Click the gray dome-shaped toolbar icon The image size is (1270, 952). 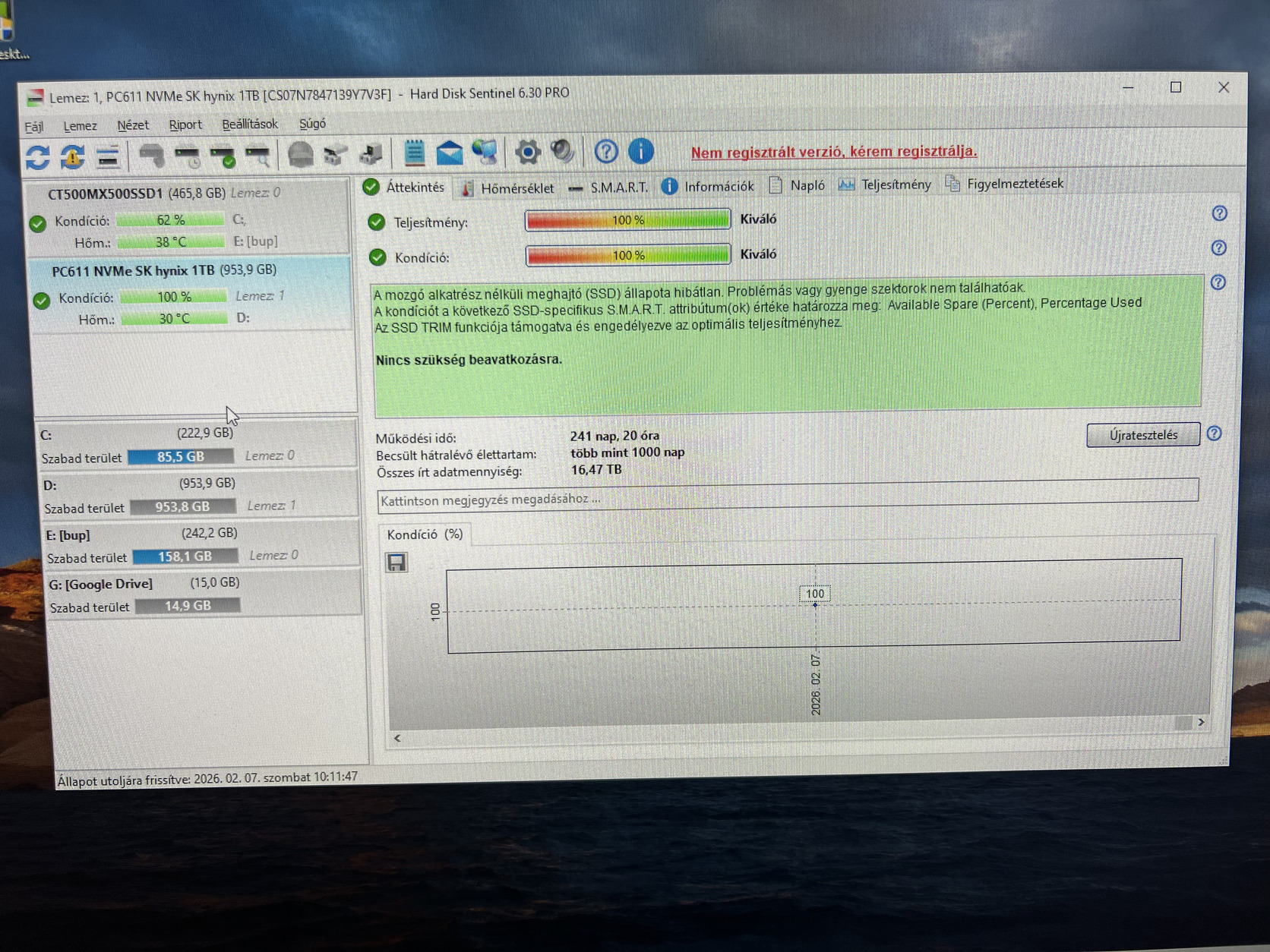tap(301, 155)
